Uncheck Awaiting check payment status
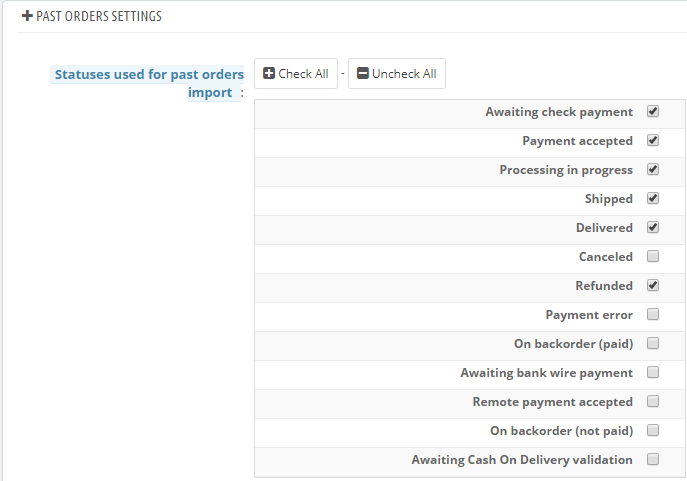The height and width of the screenshot is (481, 687). pos(653,111)
